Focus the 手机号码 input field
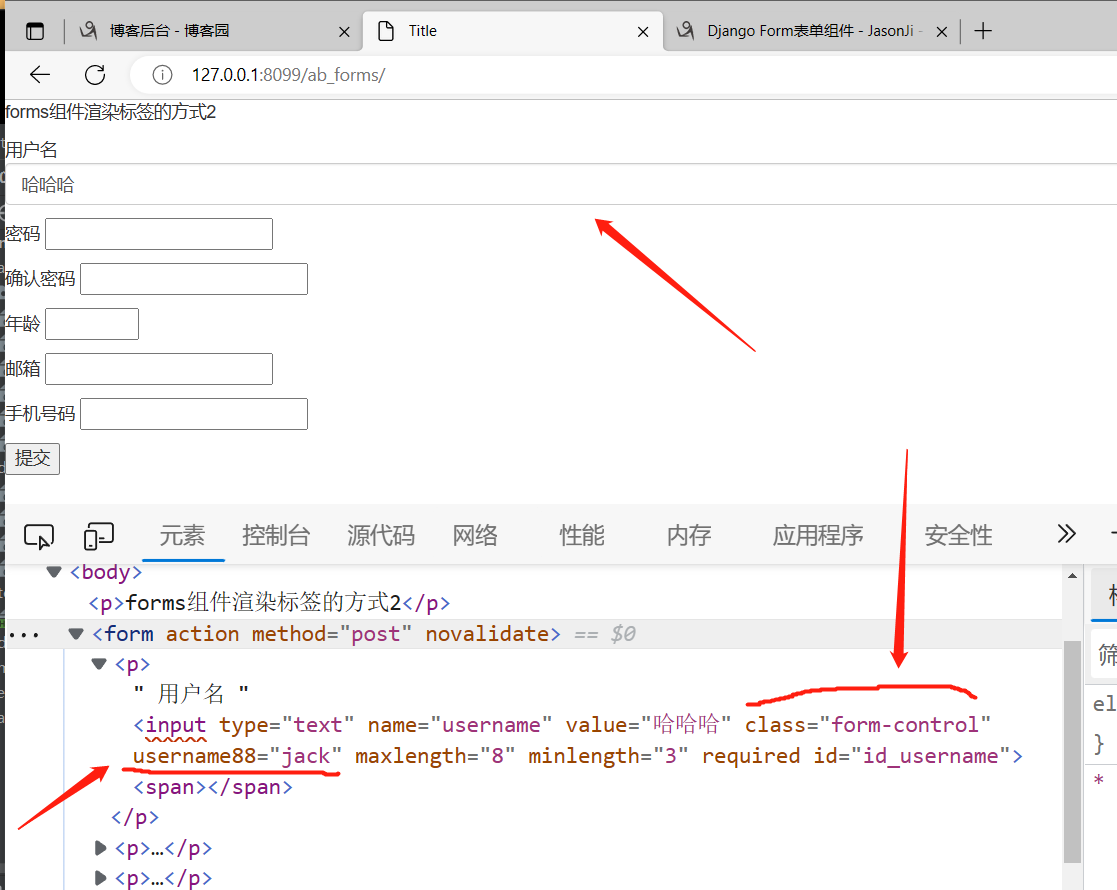The width and height of the screenshot is (1117, 890). tap(194, 413)
